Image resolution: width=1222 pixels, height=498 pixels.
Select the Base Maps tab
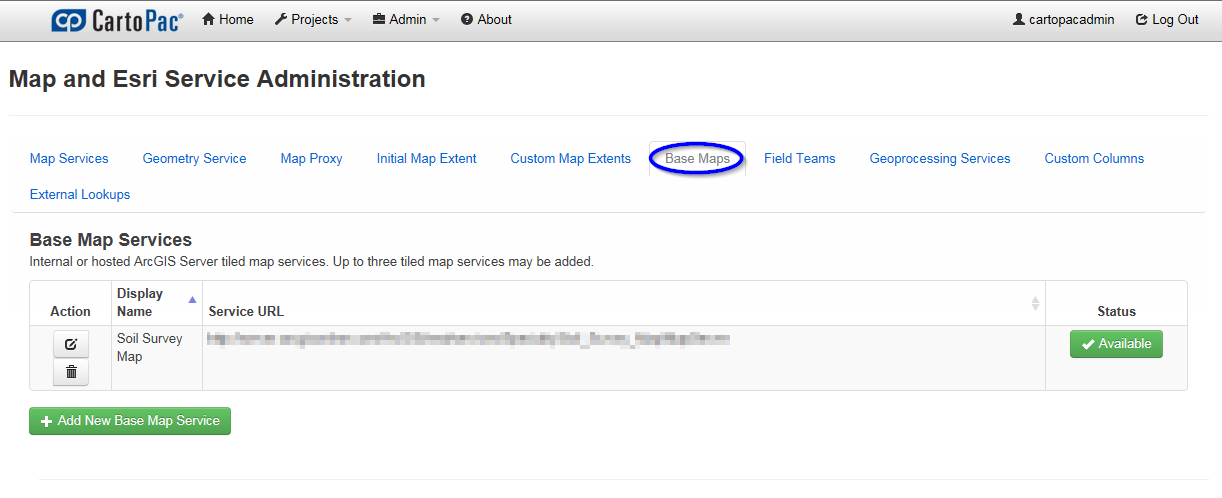click(697, 158)
